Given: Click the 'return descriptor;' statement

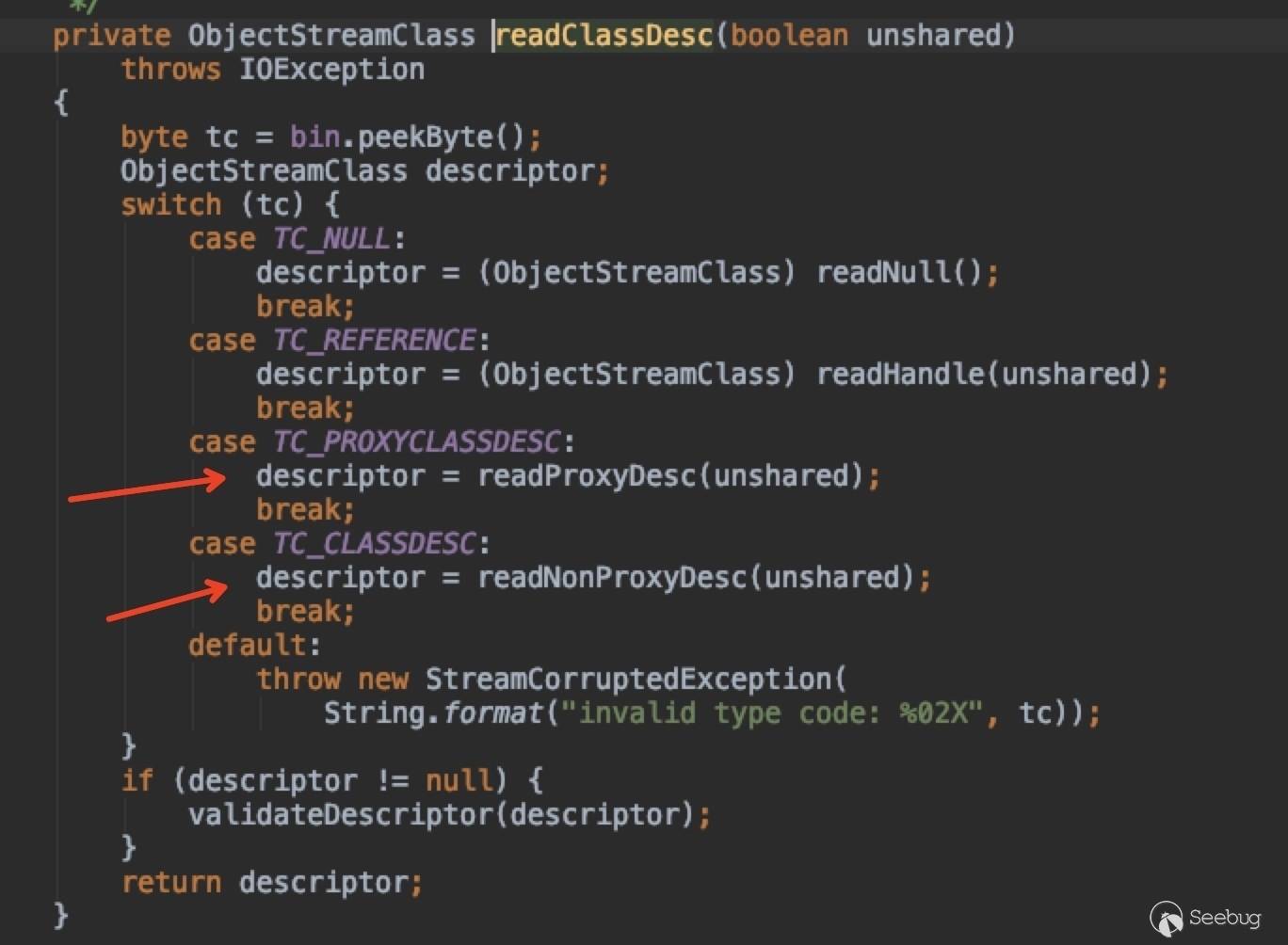Looking at the screenshot, I should (272, 883).
